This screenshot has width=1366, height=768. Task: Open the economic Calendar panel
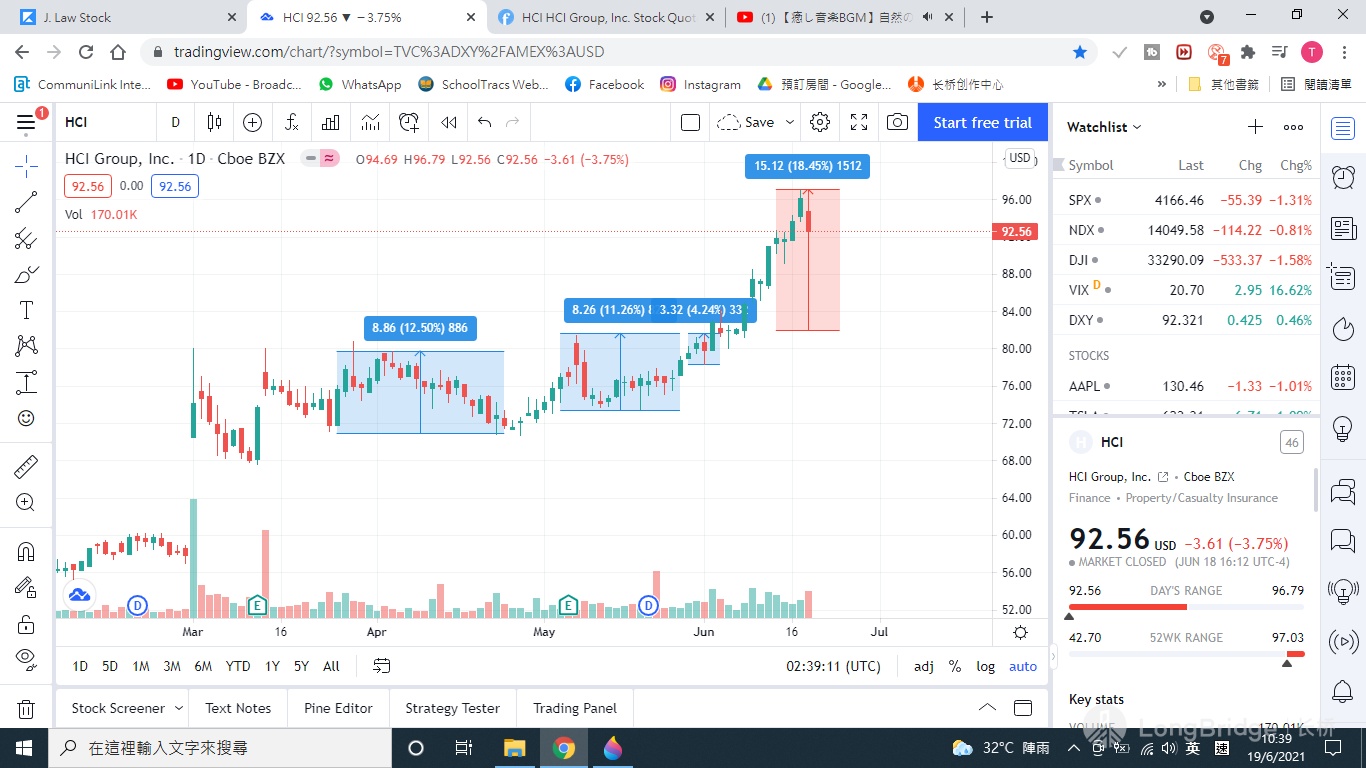click(1343, 377)
